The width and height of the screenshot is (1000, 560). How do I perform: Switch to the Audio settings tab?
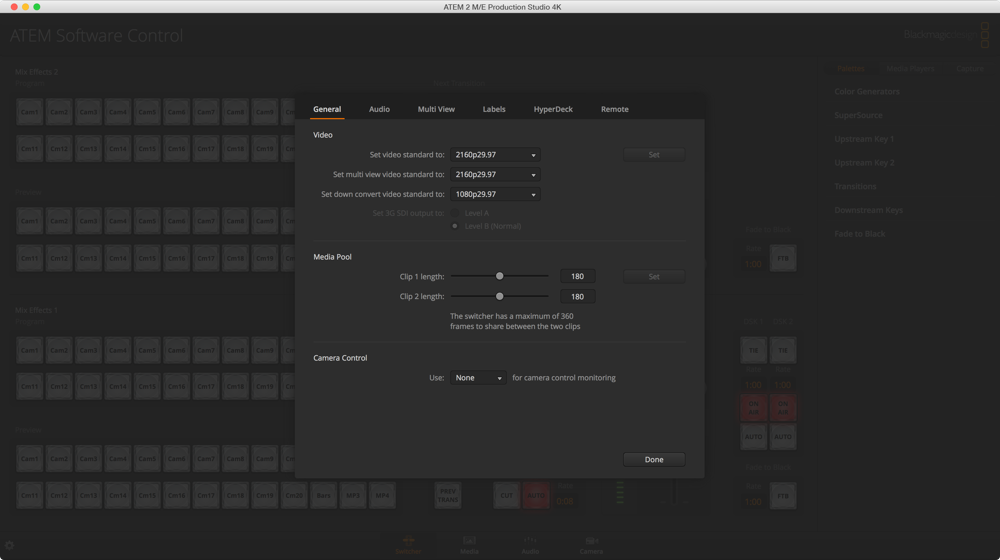[379, 109]
